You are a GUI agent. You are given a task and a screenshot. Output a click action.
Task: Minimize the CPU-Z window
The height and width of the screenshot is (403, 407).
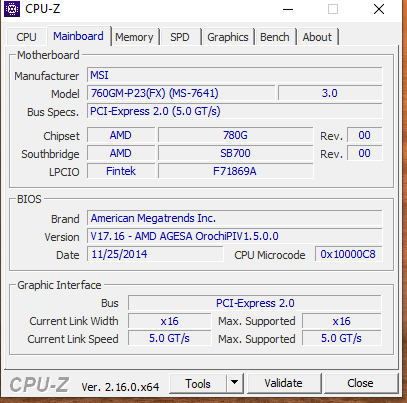point(288,9)
